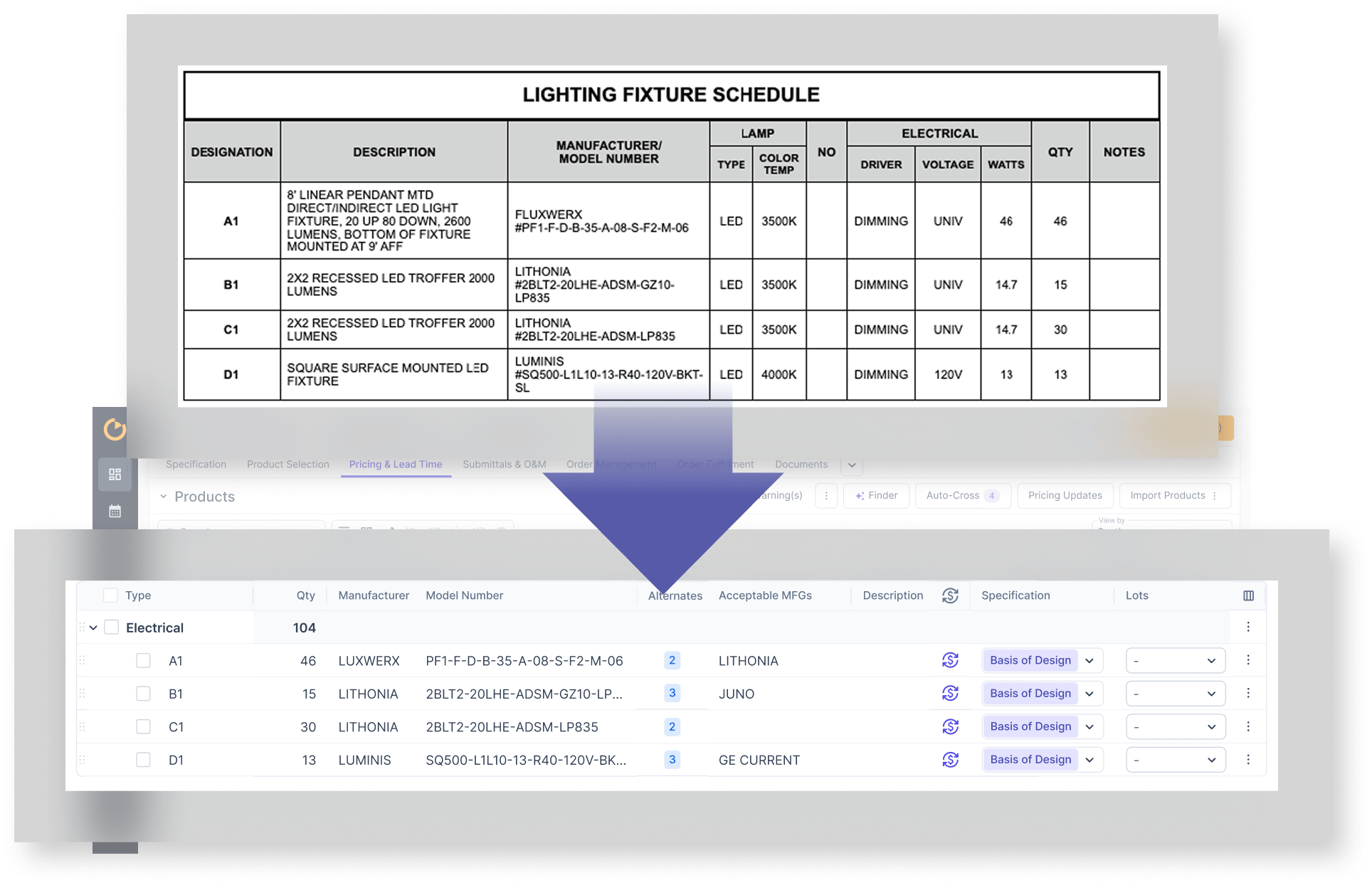
Task: Click the Model Number column header
Action: click(464, 595)
